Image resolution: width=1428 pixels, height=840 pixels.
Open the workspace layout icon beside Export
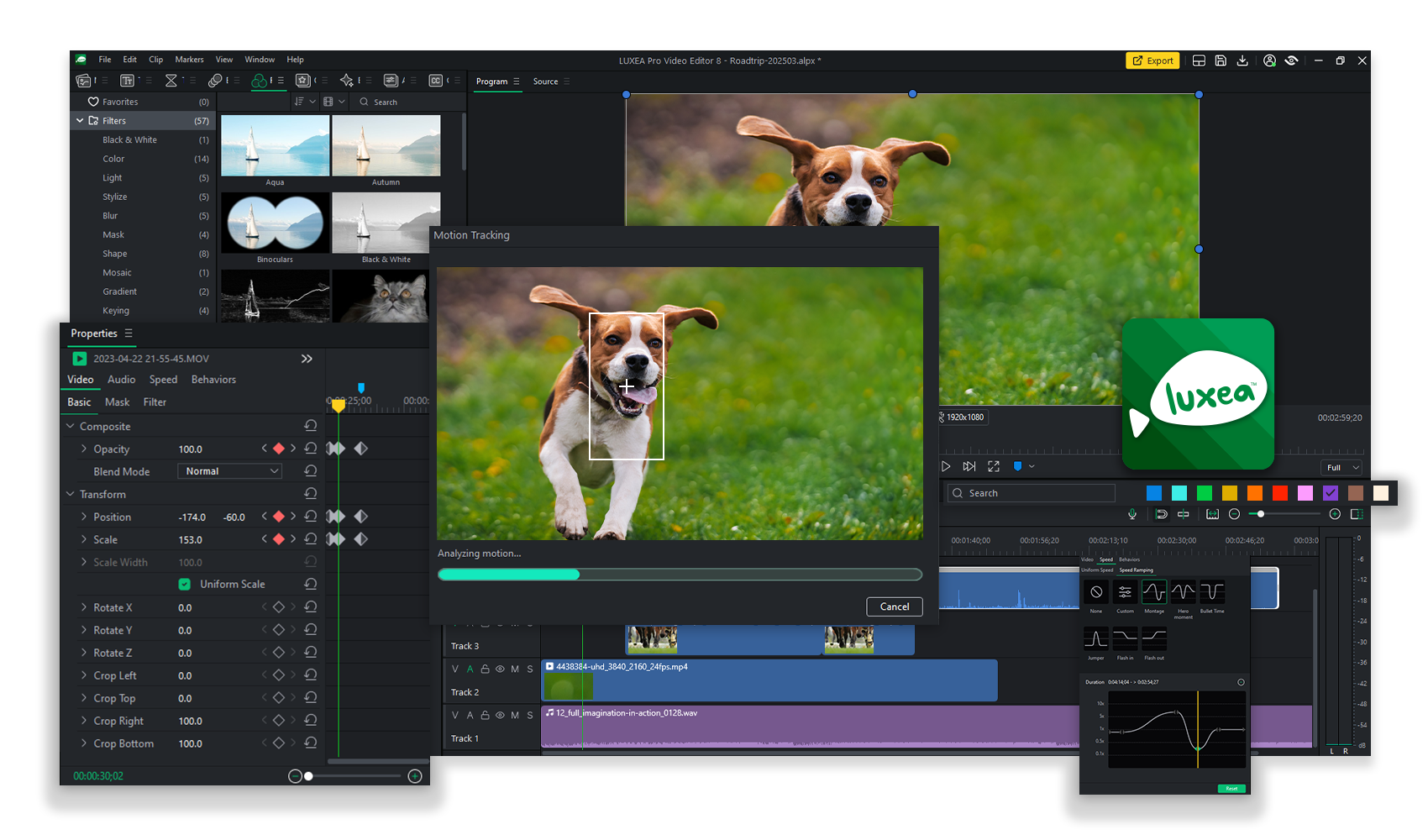click(x=1199, y=60)
